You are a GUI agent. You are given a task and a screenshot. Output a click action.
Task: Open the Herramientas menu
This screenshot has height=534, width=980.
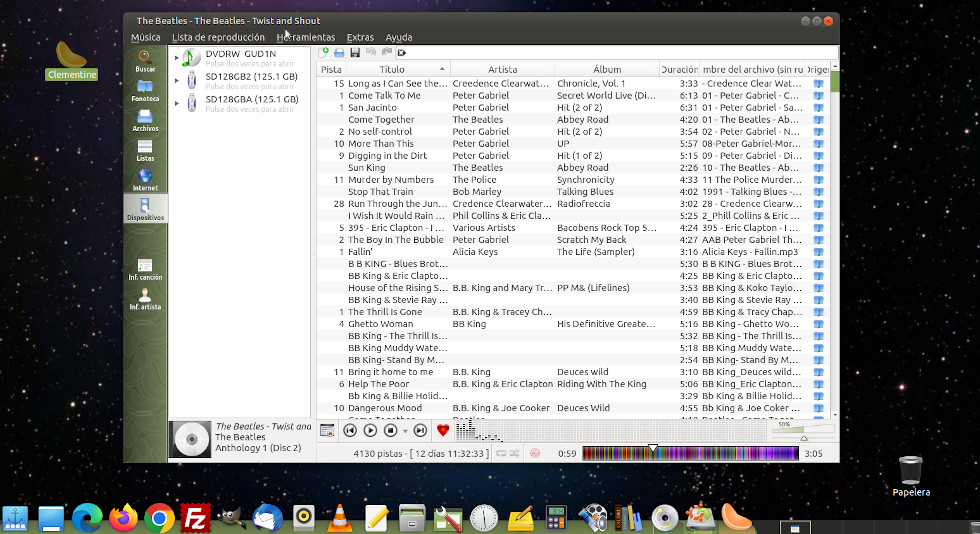point(305,37)
